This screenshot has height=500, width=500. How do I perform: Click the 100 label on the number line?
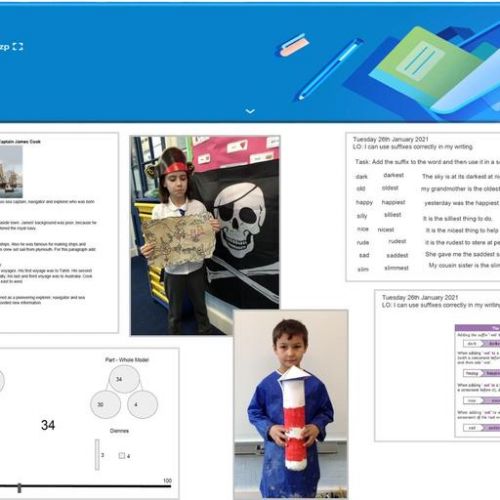[167, 480]
